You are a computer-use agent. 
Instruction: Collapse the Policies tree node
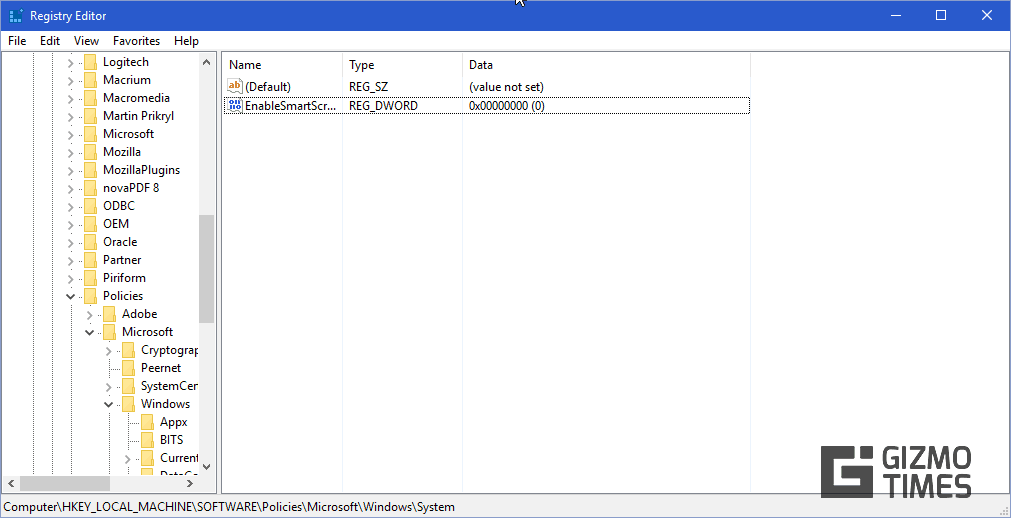(x=71, y=296)
